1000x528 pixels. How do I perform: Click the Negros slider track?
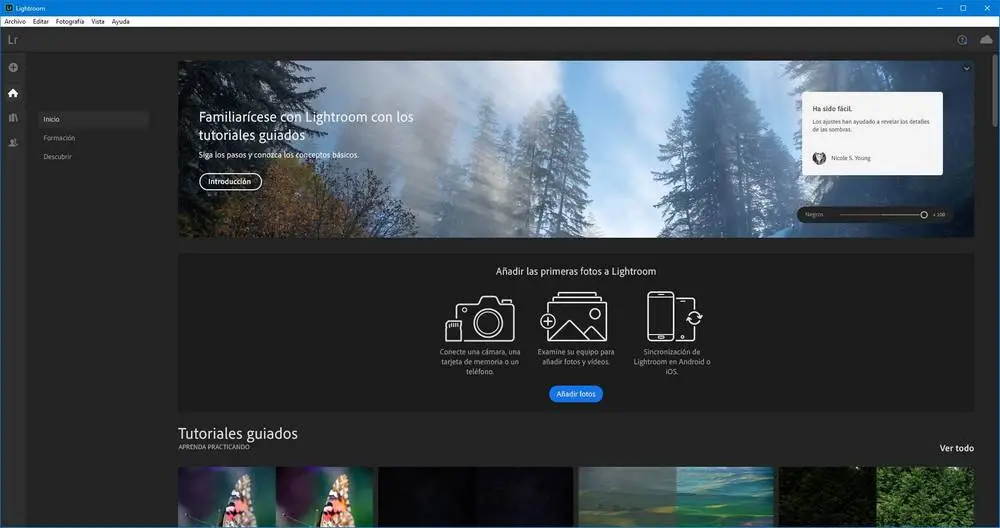point(881,215)
